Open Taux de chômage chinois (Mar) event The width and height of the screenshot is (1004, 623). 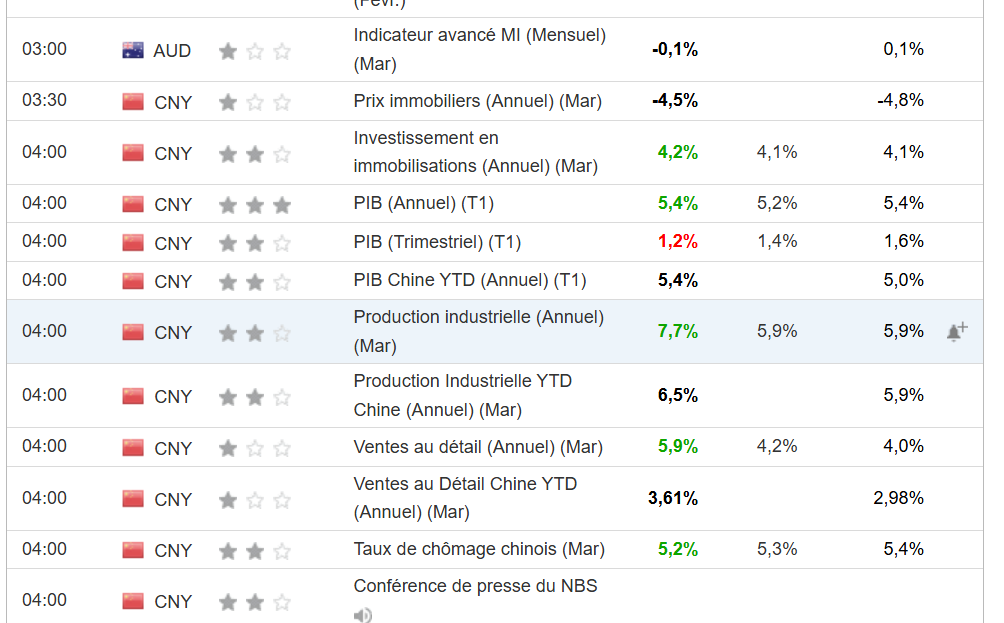pos(478,549)
